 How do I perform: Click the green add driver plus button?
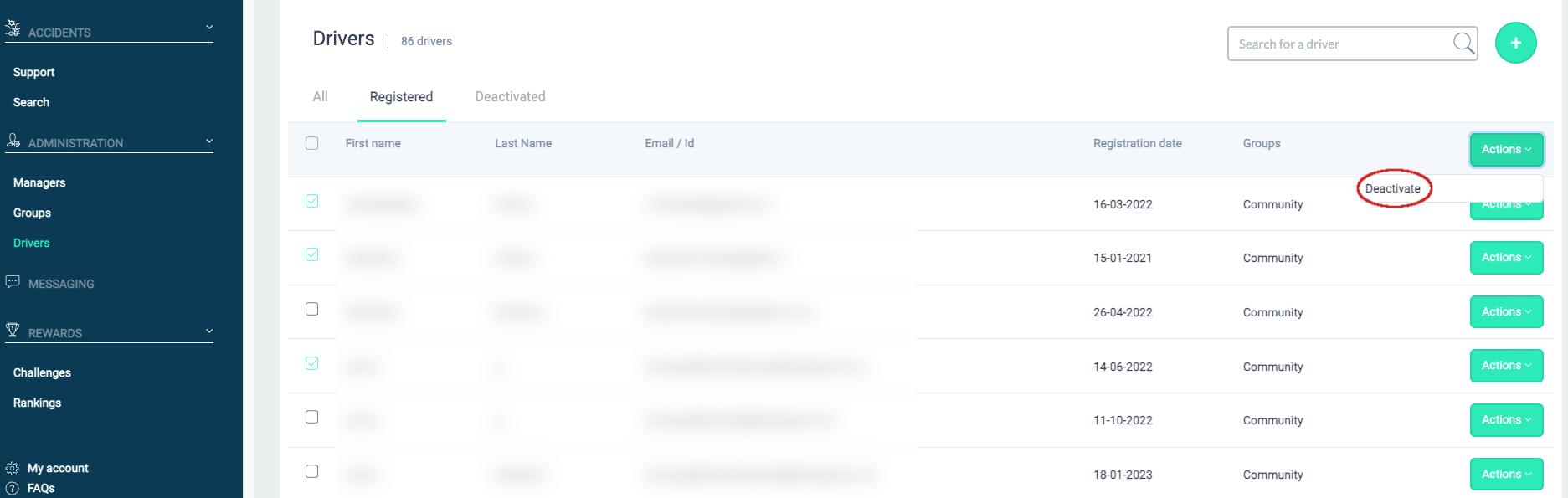tap(1515, 43)
